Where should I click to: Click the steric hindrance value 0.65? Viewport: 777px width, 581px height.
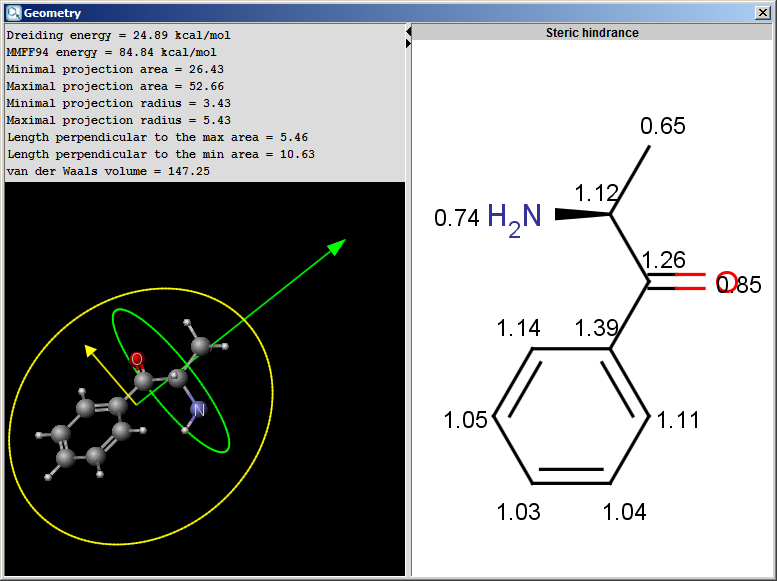pyautogui.click(x=662, y=126)
